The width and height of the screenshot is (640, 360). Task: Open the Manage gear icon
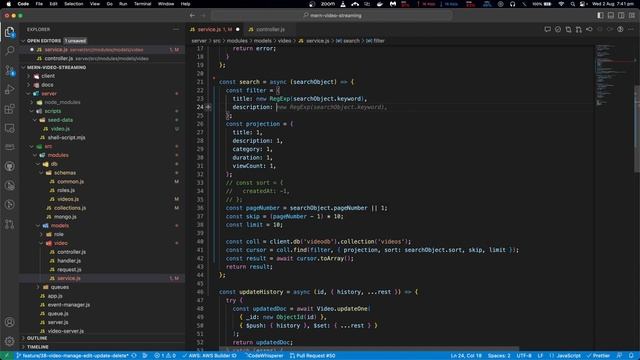(x=9, y=341)
